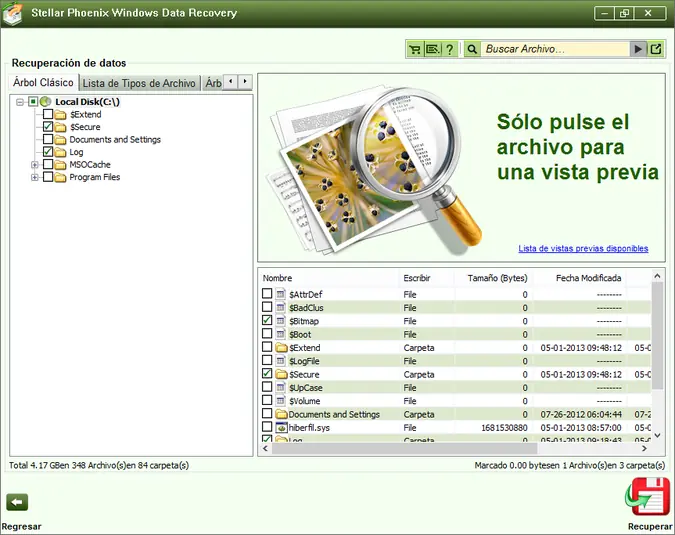Show more tabs with the right tab arrow
This screenshot has height=535, width=675.
[x=245, y=81]
